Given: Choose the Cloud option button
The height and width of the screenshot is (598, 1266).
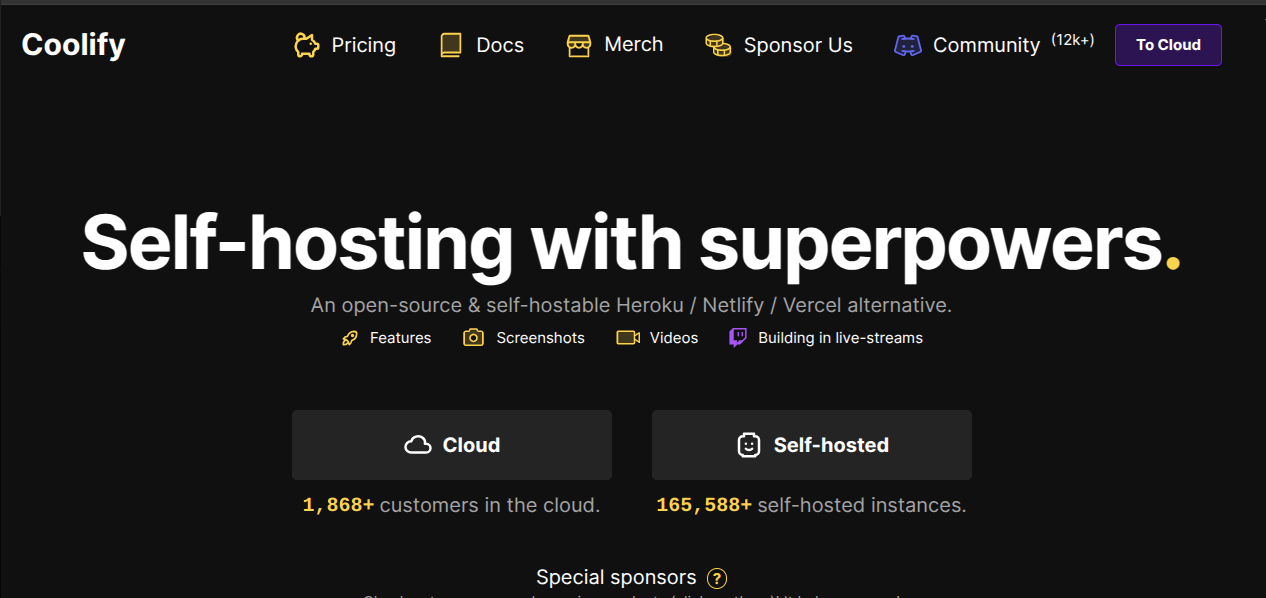Looking at the screenshot, I should pos(452,445).
